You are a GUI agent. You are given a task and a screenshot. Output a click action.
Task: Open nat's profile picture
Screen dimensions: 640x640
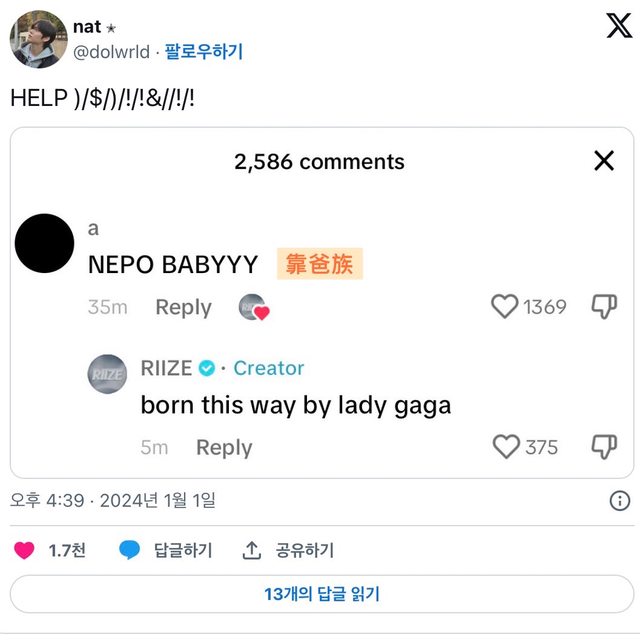click(39, 39)
